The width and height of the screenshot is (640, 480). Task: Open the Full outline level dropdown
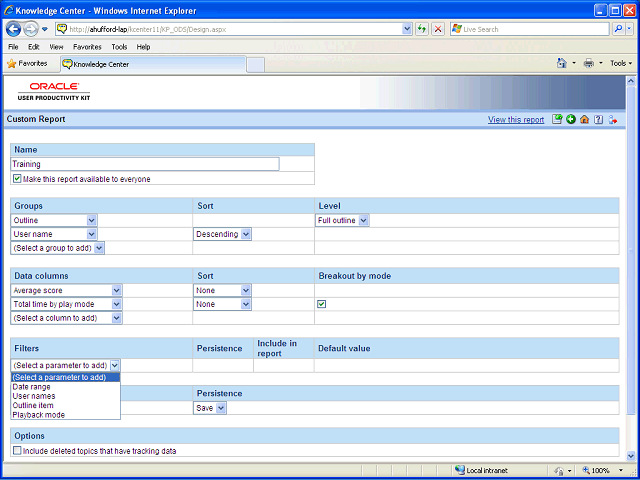(342, 220)
